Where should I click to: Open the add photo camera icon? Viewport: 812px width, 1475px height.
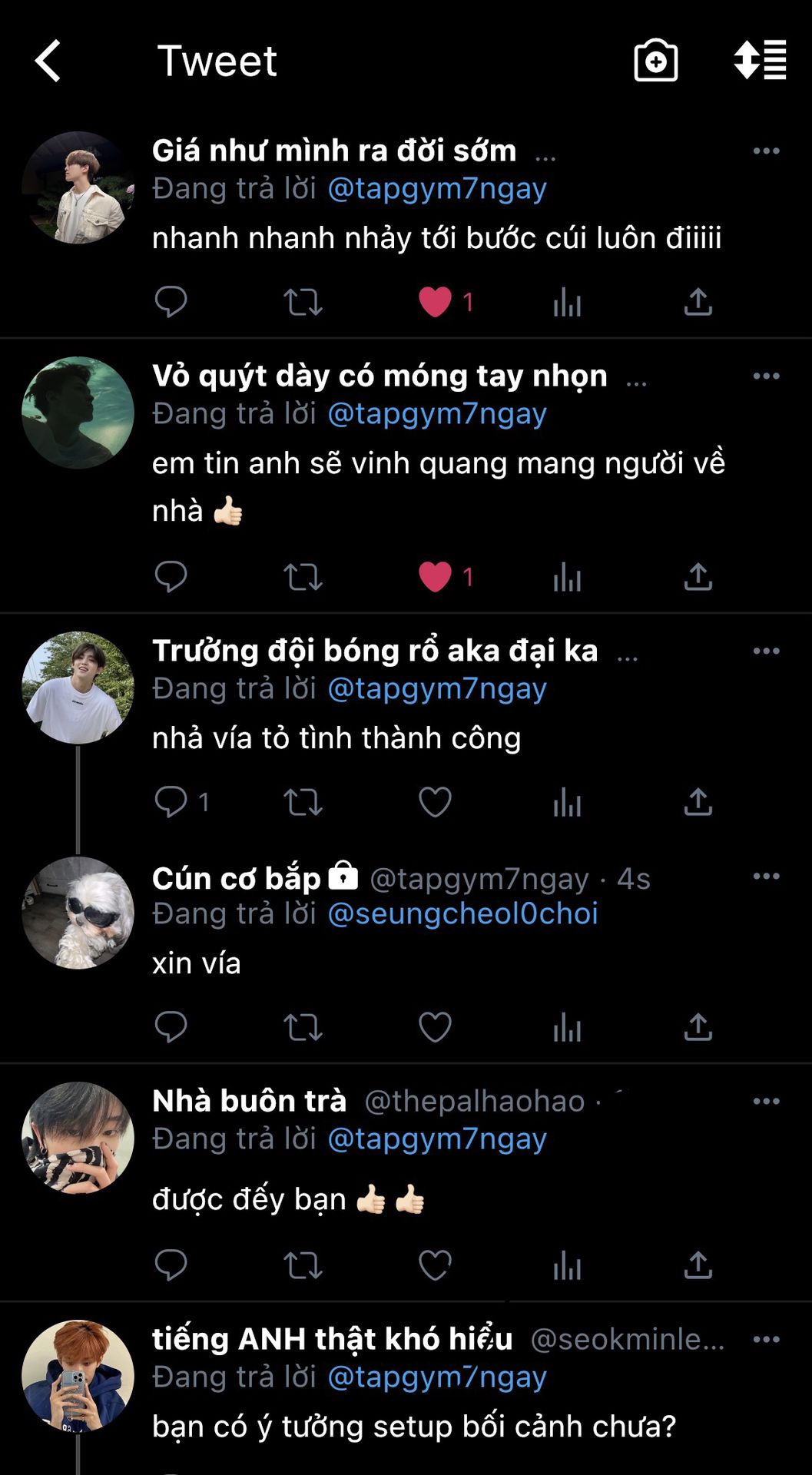pyautogui.click(x=656, y=60)
